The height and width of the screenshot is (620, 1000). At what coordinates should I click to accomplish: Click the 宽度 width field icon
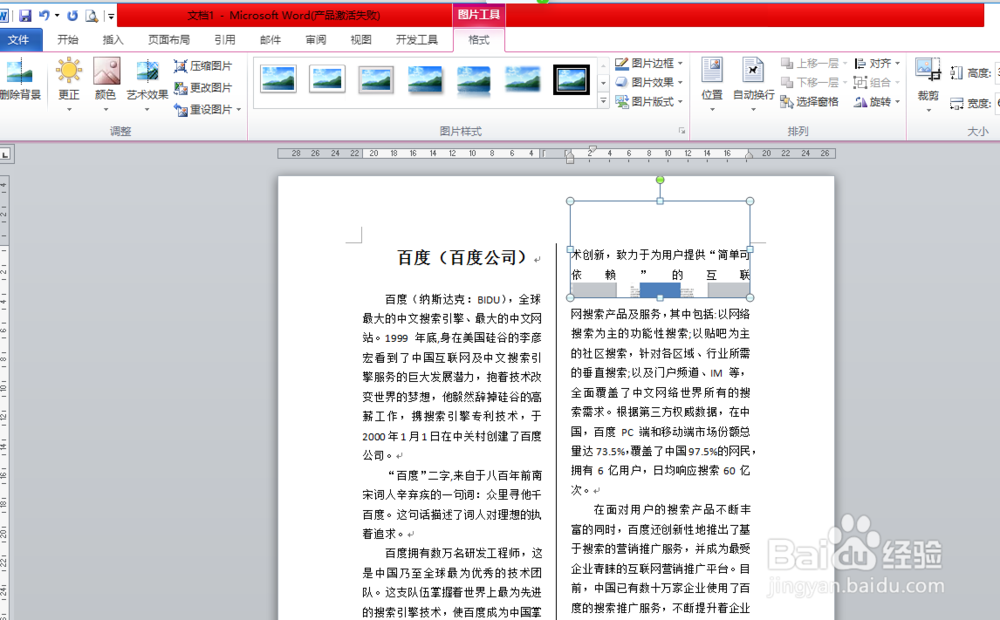click(x=957, y=103)
